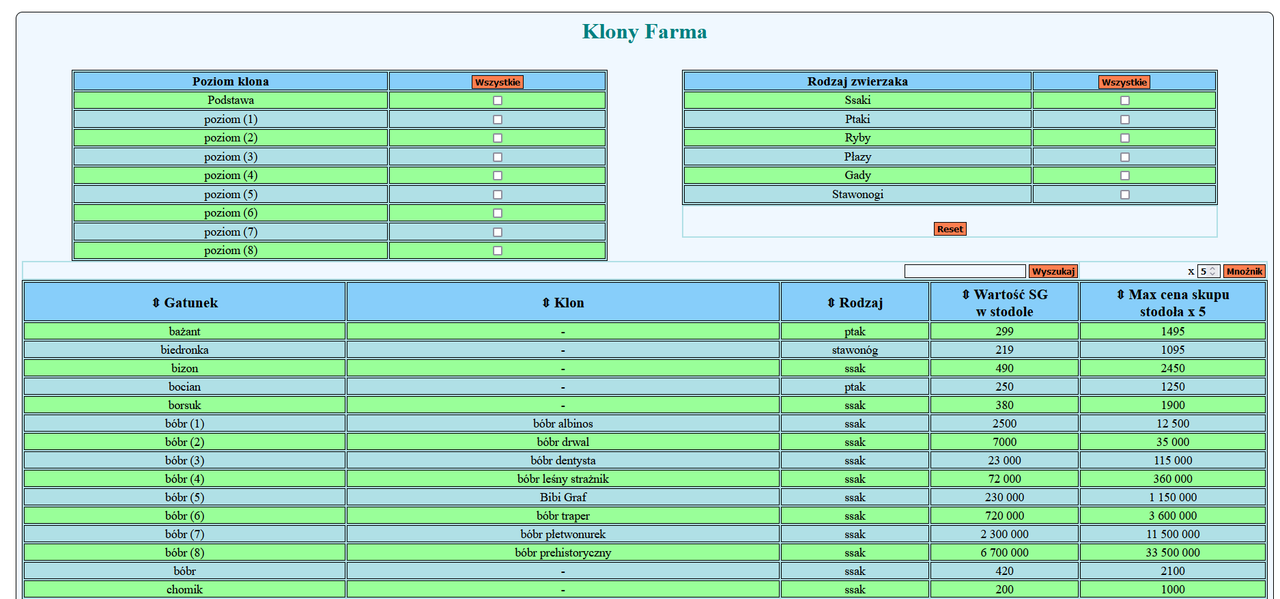Select the bóbr (8) species cell
The image size is (1280, 599).
[184, 552]
